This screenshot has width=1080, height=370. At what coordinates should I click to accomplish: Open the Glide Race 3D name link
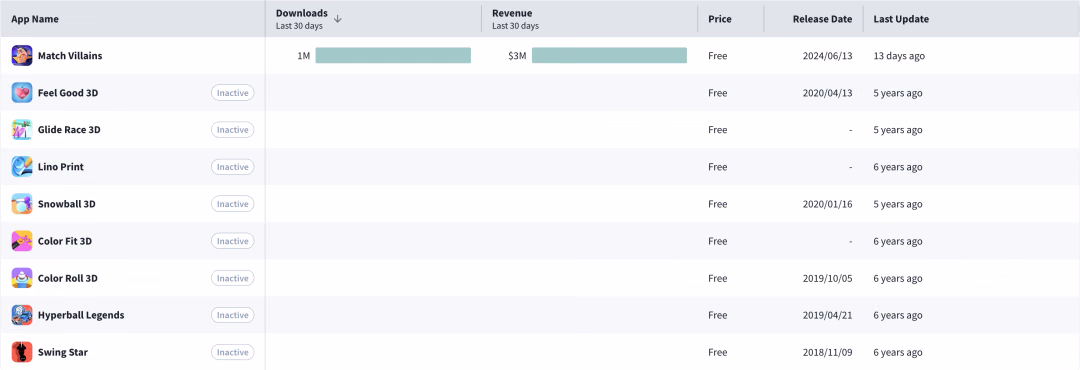click(x=70, y=130)
